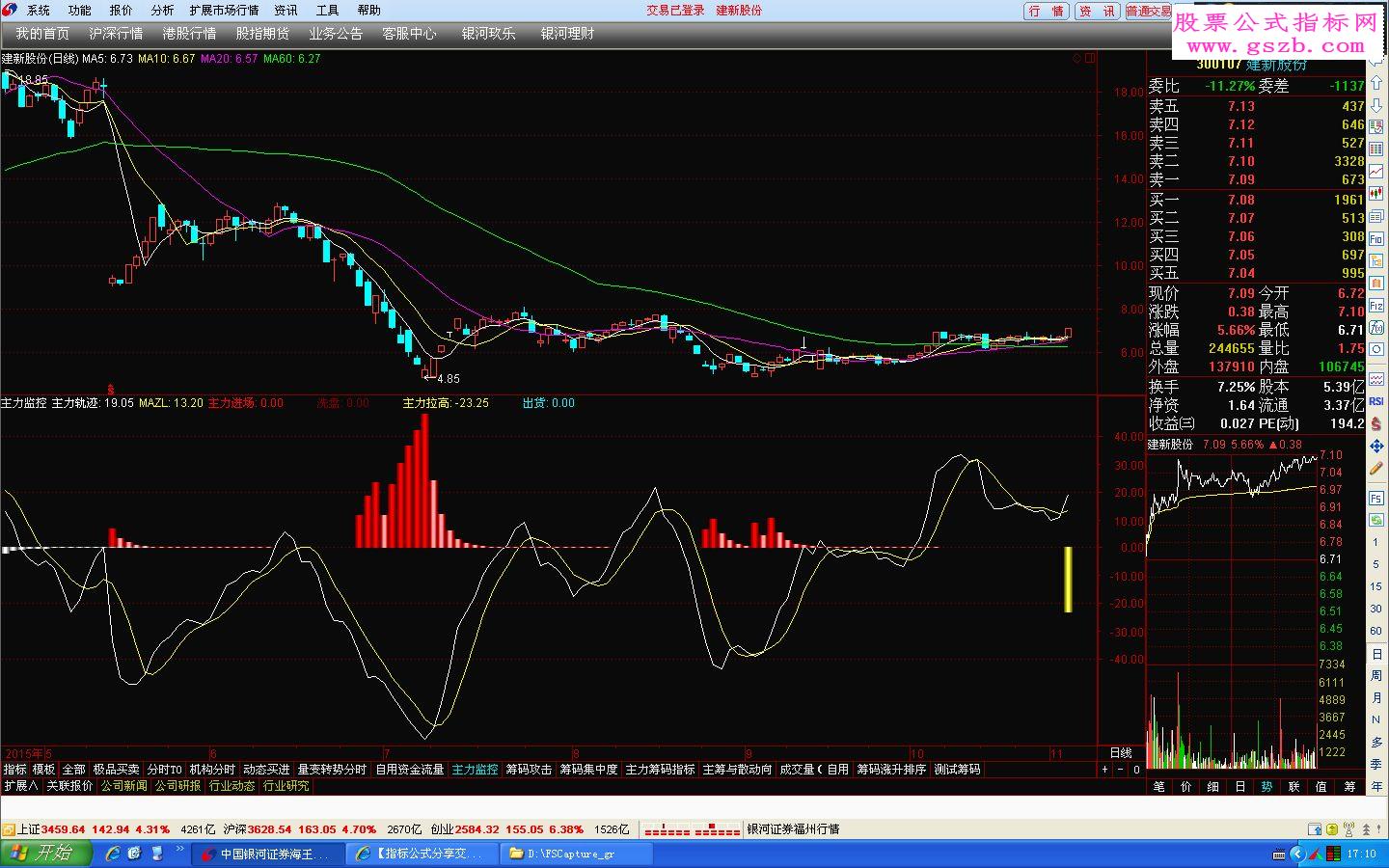Open the FSCapture folder taskbar button
1389x868 pixels.
(575, 854)
